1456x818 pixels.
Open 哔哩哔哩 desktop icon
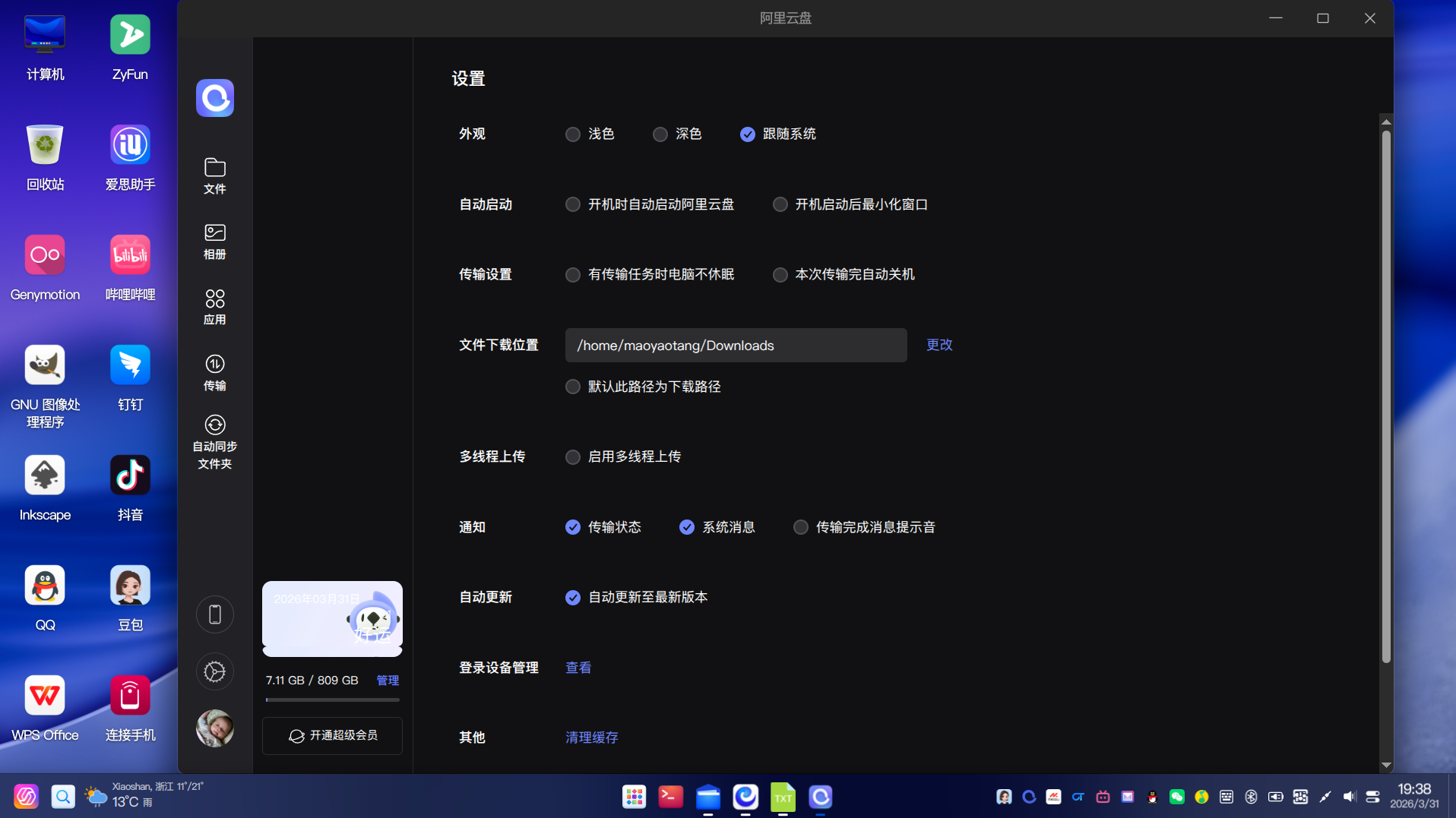click(130, 267)
